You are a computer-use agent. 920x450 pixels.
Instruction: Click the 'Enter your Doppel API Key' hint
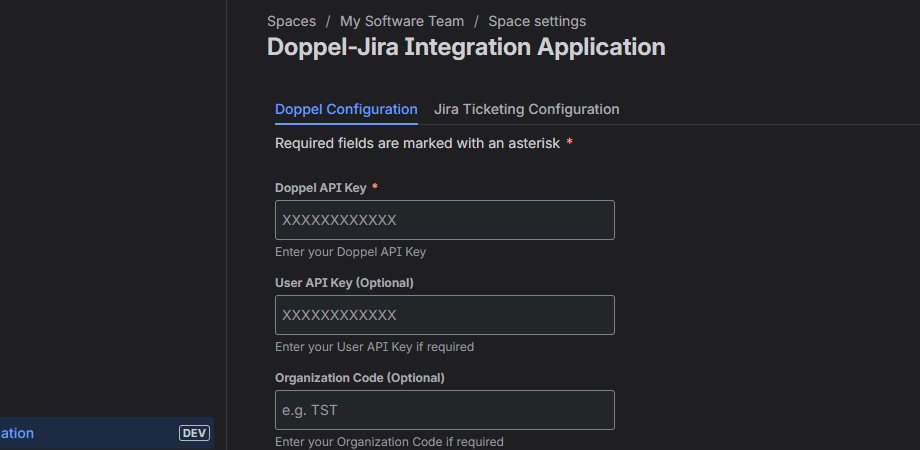coord(350,252)
